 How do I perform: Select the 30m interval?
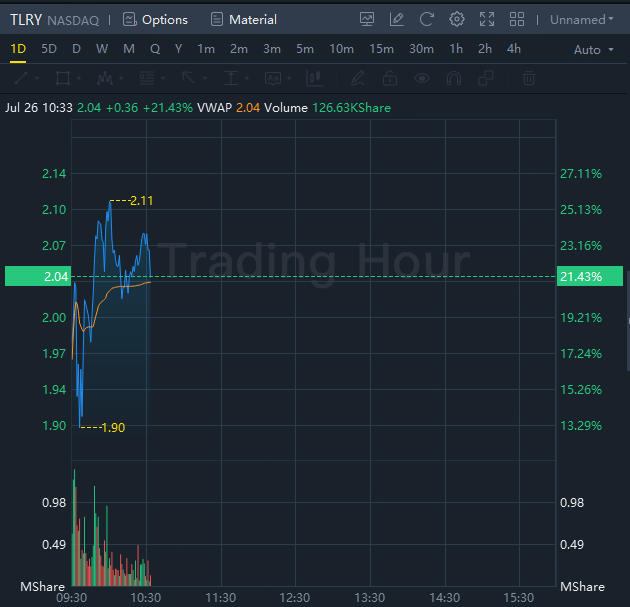[421, 49]
